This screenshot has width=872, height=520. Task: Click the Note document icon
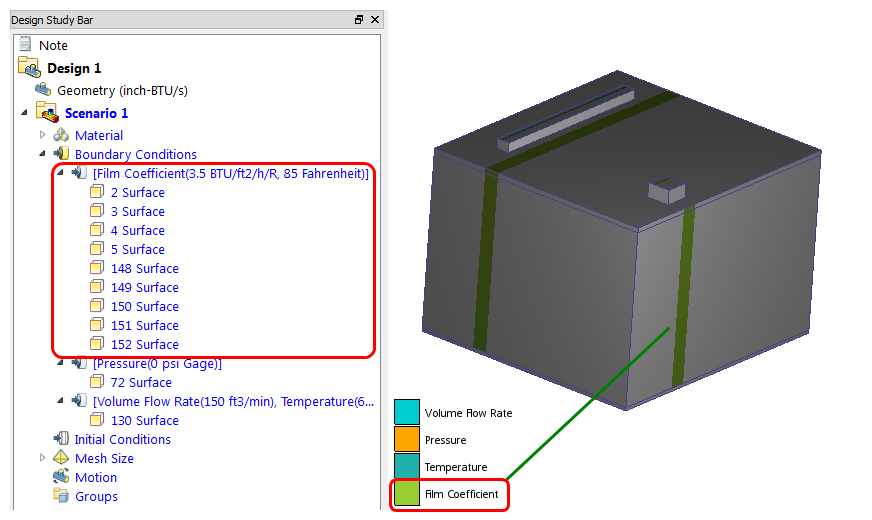pos(25,44)
